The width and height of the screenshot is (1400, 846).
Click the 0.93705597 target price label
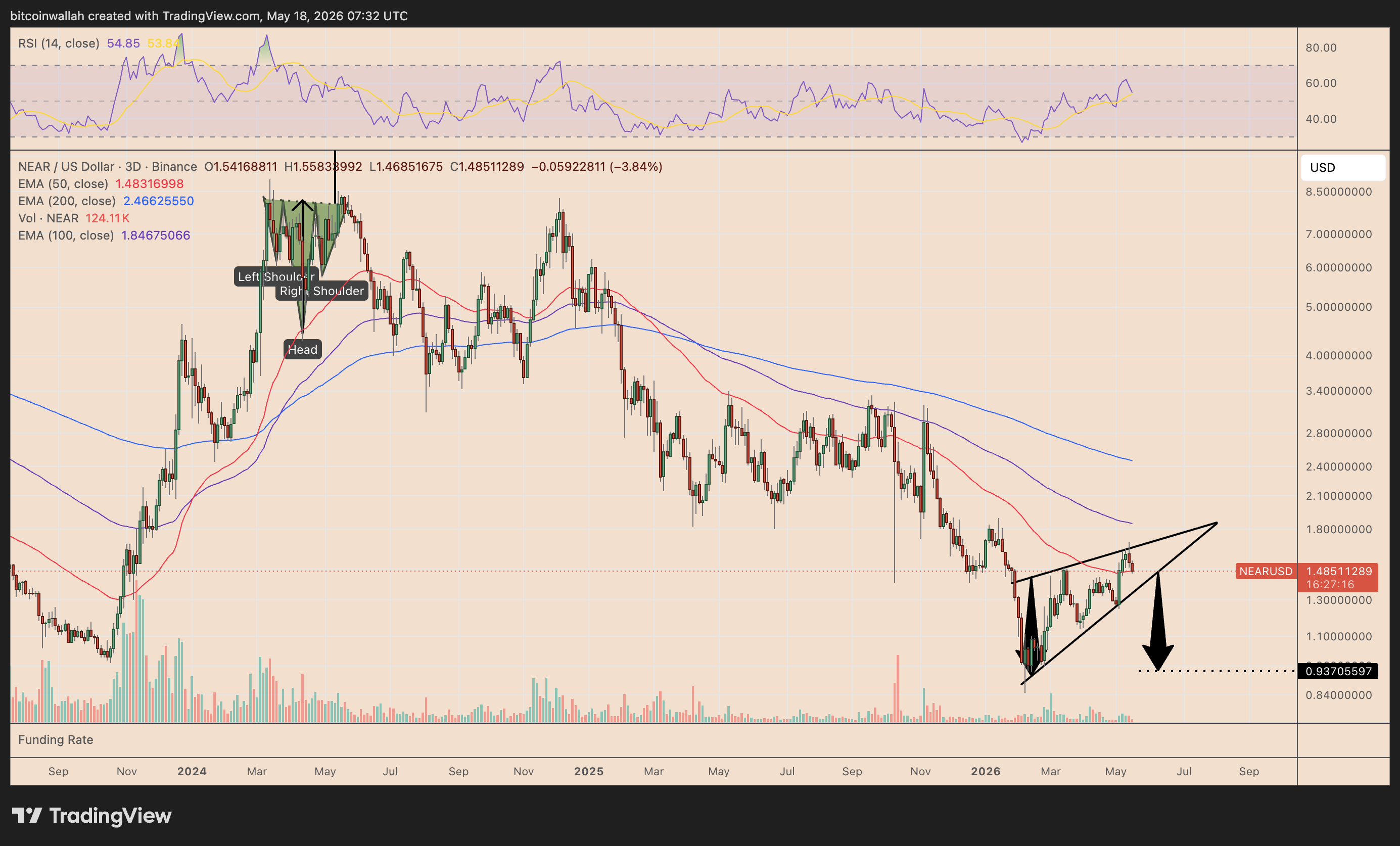click(x=1338, y=671)
